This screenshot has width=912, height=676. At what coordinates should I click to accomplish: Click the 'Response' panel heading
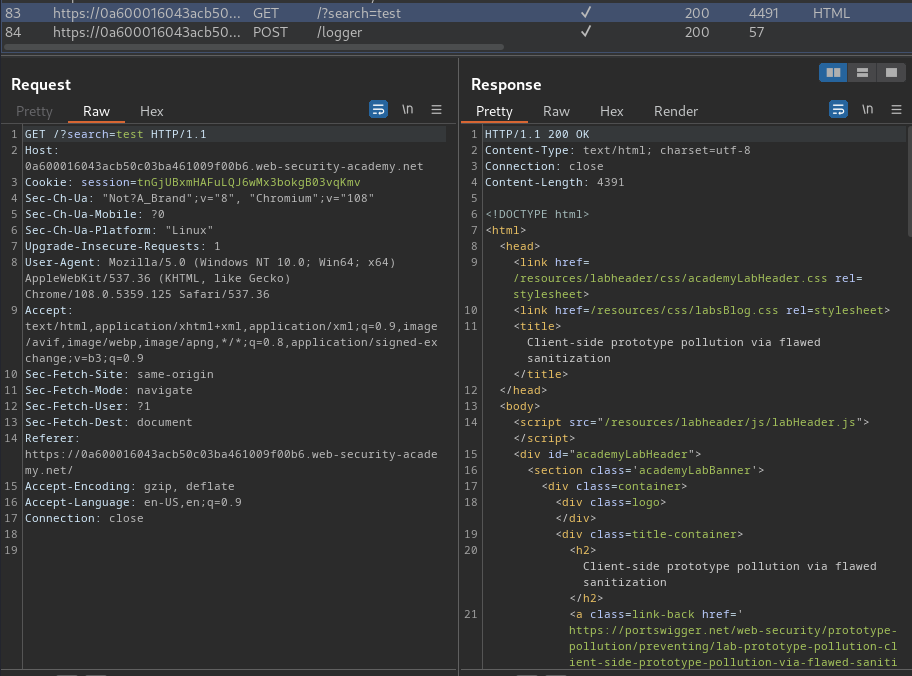click(x=506, y=85)
